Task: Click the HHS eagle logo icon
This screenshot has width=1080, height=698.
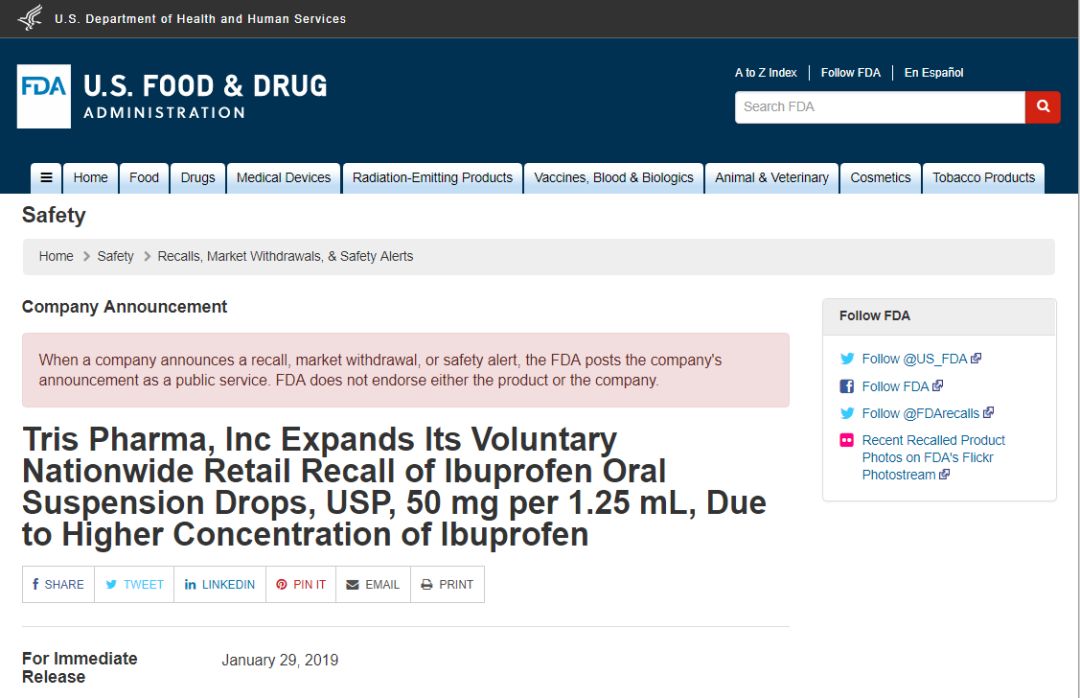Action: point(30,18)
